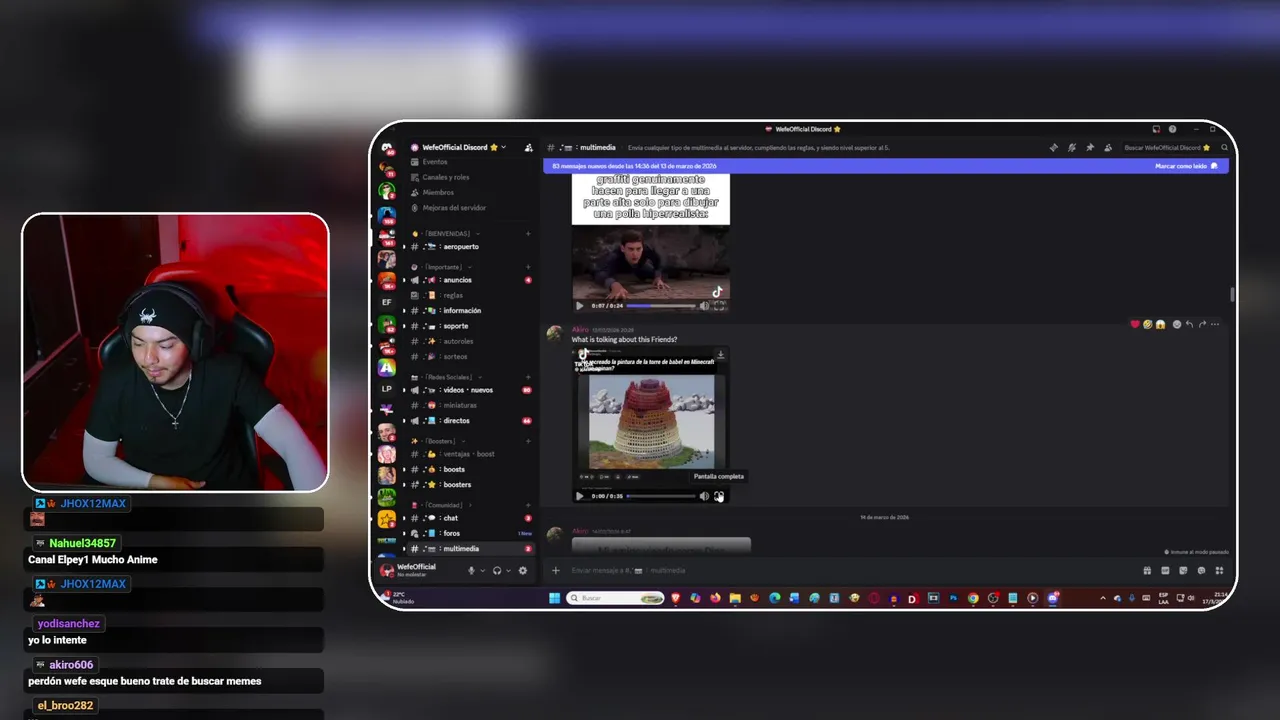Open the LP server in server list
1280x720 pixels.
click(x=386, y=388)
